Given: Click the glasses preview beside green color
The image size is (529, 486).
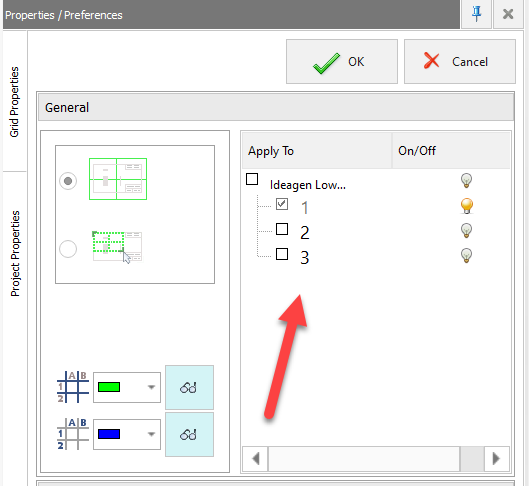Looking at the screenshot, I should 189,388.
